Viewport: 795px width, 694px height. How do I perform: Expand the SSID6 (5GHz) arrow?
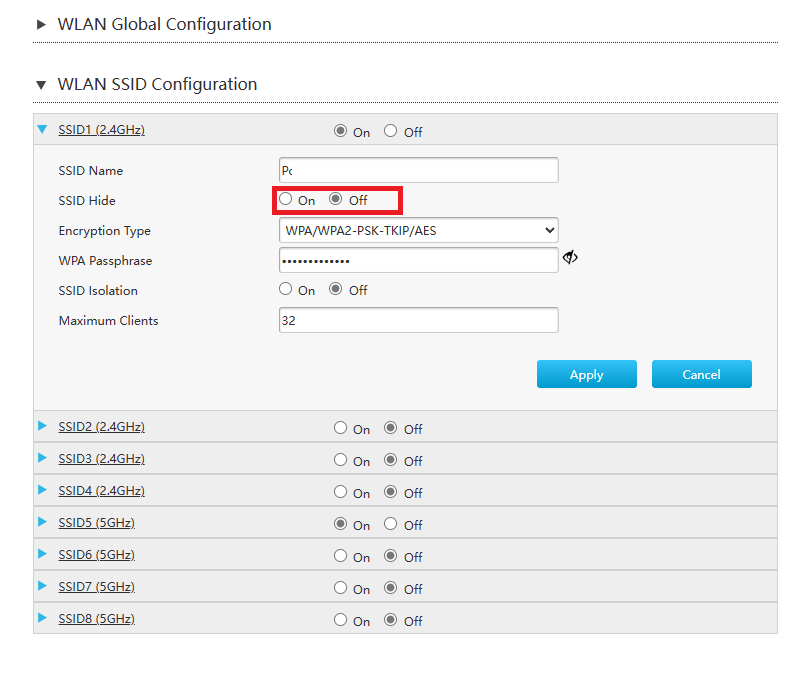pyautogui.click(x=43, y=554)
